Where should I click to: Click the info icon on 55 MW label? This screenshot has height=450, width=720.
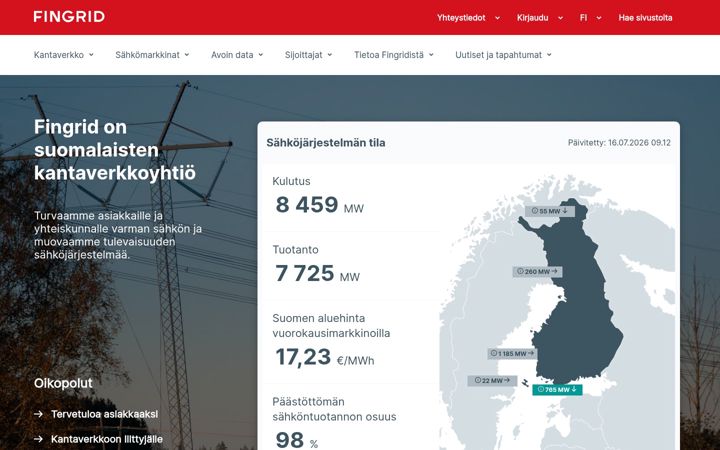(534, 211)
